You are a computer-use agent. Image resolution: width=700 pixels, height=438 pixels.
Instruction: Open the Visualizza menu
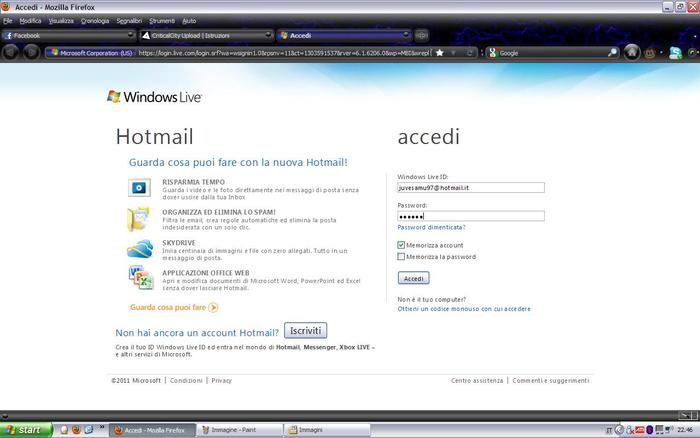(61, 21)
